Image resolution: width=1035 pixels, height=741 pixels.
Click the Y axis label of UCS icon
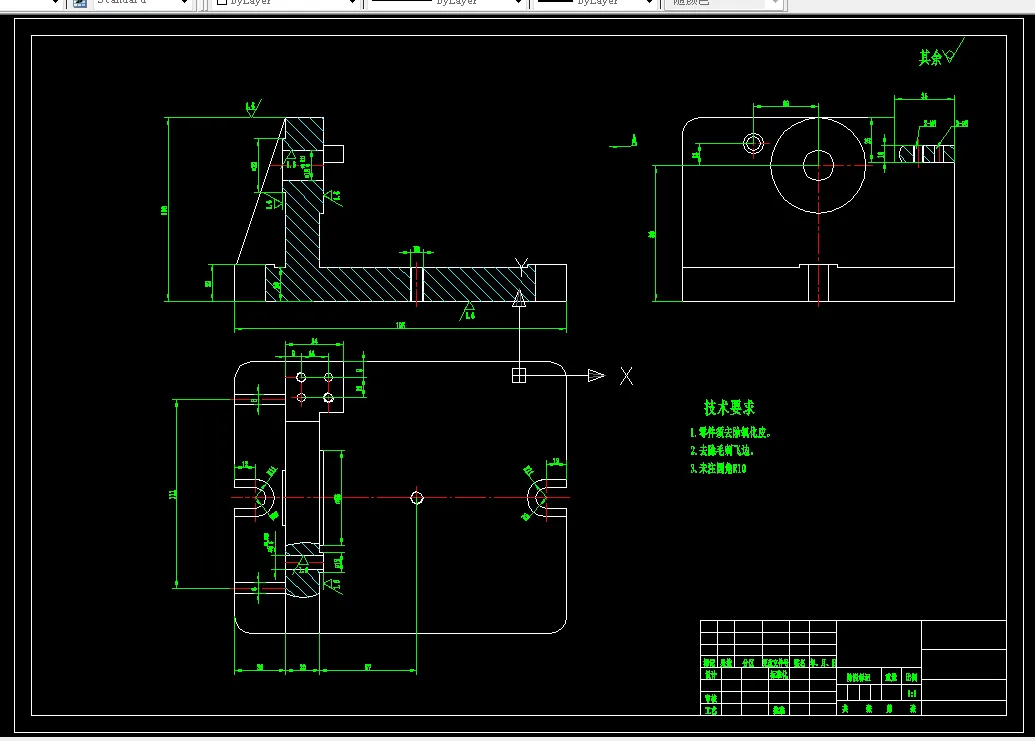521,267
